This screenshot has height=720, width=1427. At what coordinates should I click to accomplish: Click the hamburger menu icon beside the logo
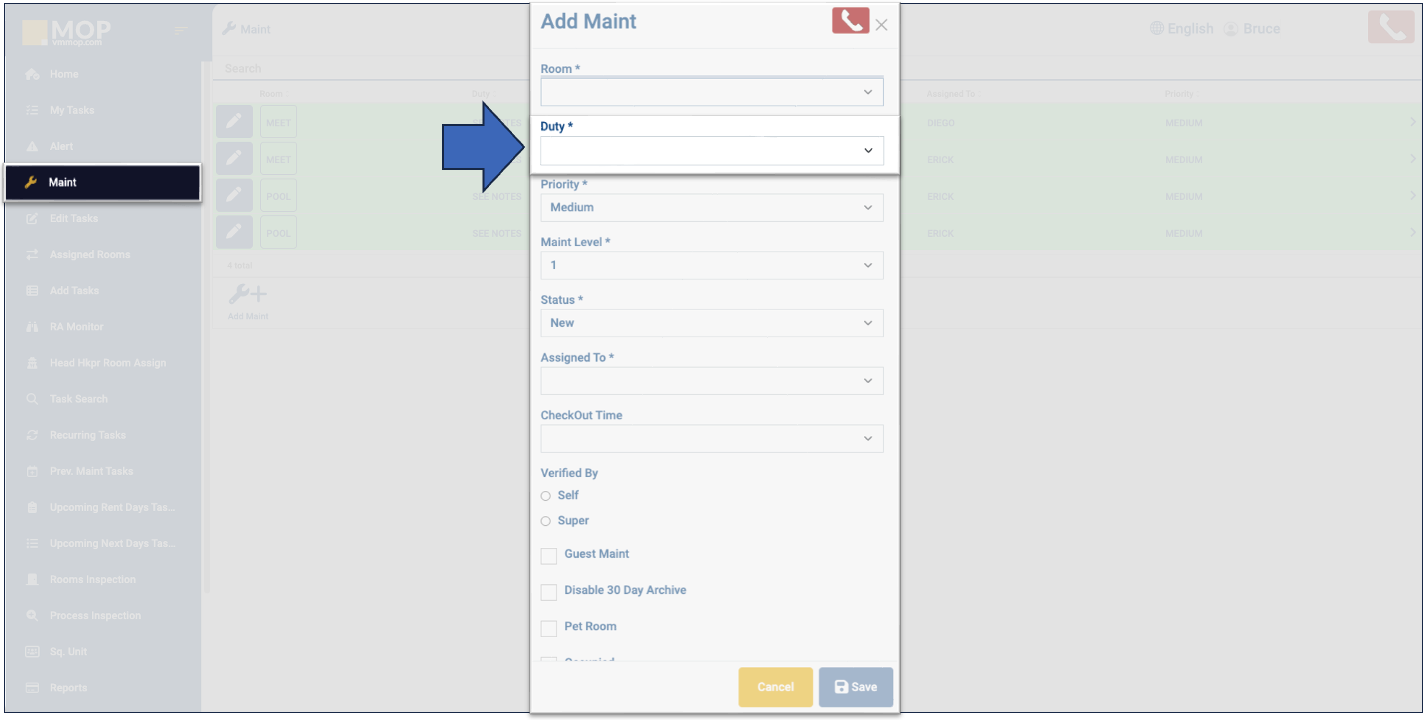click(181, 31)
